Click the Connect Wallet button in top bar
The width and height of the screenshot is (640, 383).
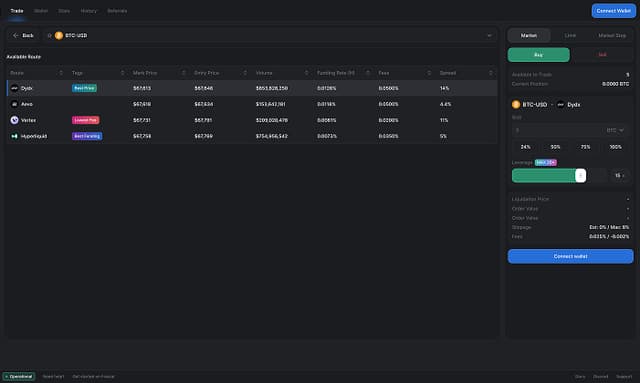tap(613, 11)
